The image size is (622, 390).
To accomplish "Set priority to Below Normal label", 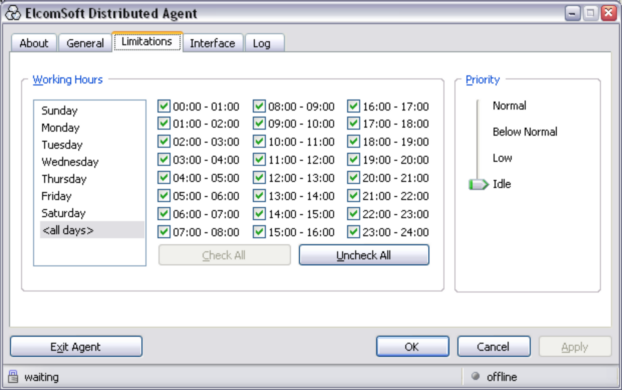I will point(525,132).
